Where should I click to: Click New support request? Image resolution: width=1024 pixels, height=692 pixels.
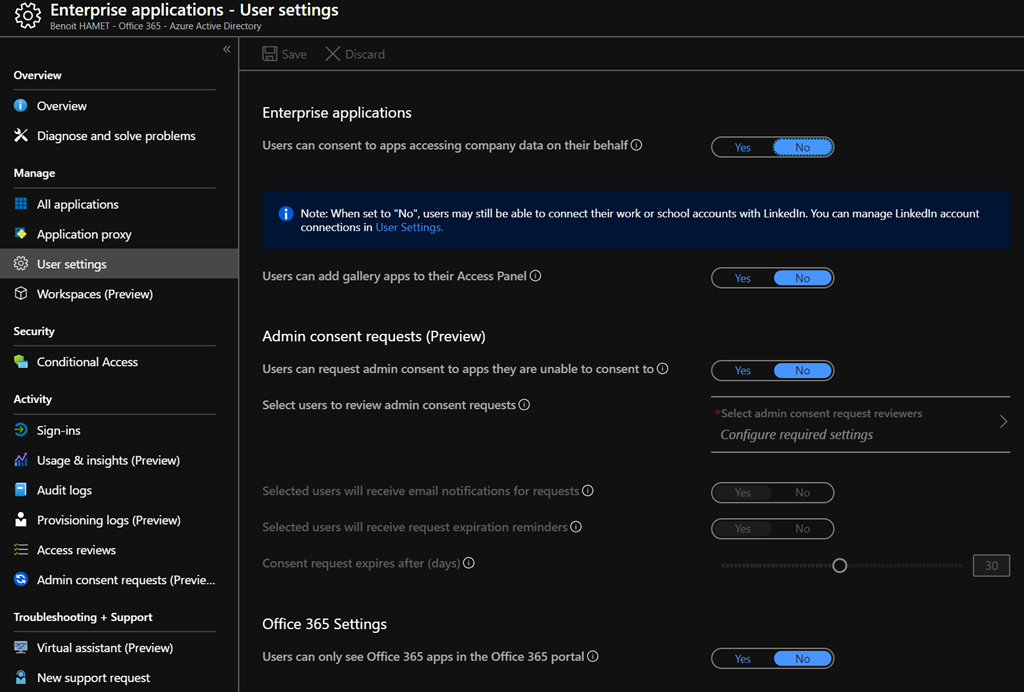pos(21,677)
